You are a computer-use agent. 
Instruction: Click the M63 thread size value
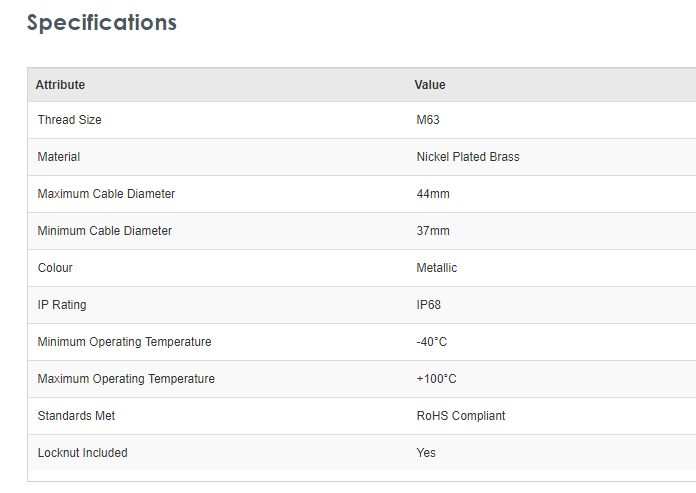[x=428, y=120]
